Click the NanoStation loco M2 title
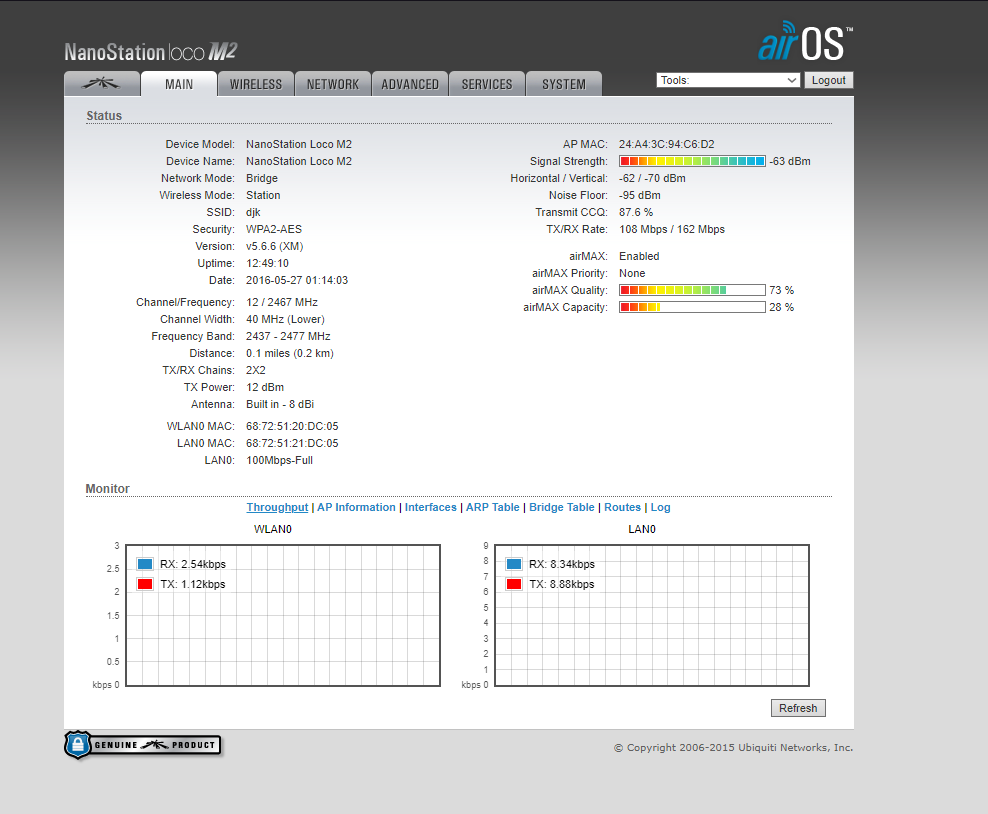 tap(151, 52)
